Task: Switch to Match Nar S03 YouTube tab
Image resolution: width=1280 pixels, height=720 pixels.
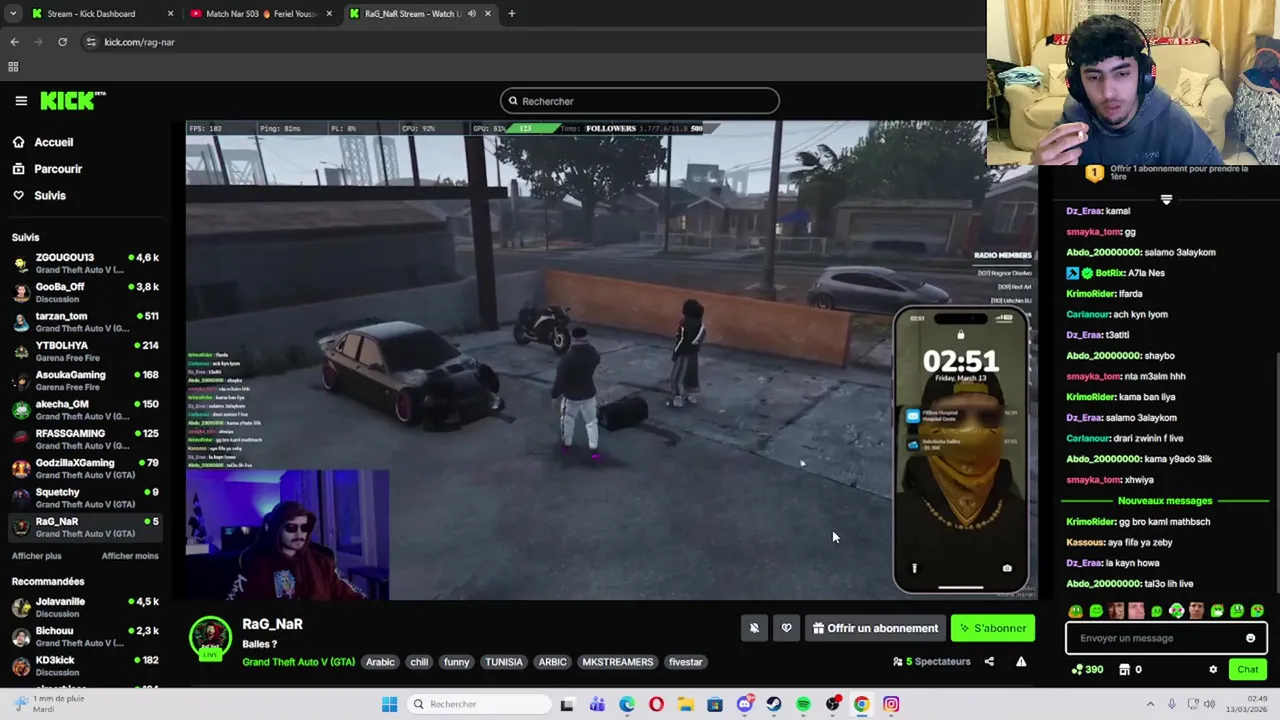Action: click(x=262, y=14)
